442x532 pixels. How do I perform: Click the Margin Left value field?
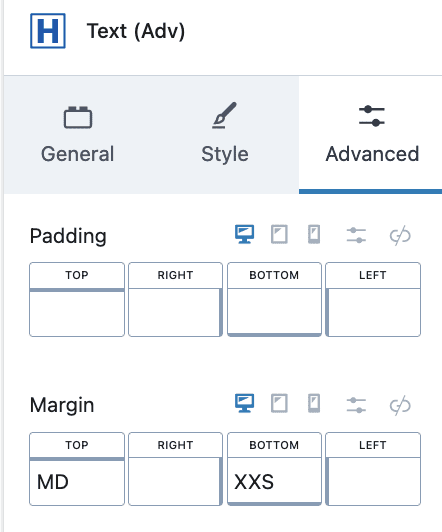click(373, 482)
